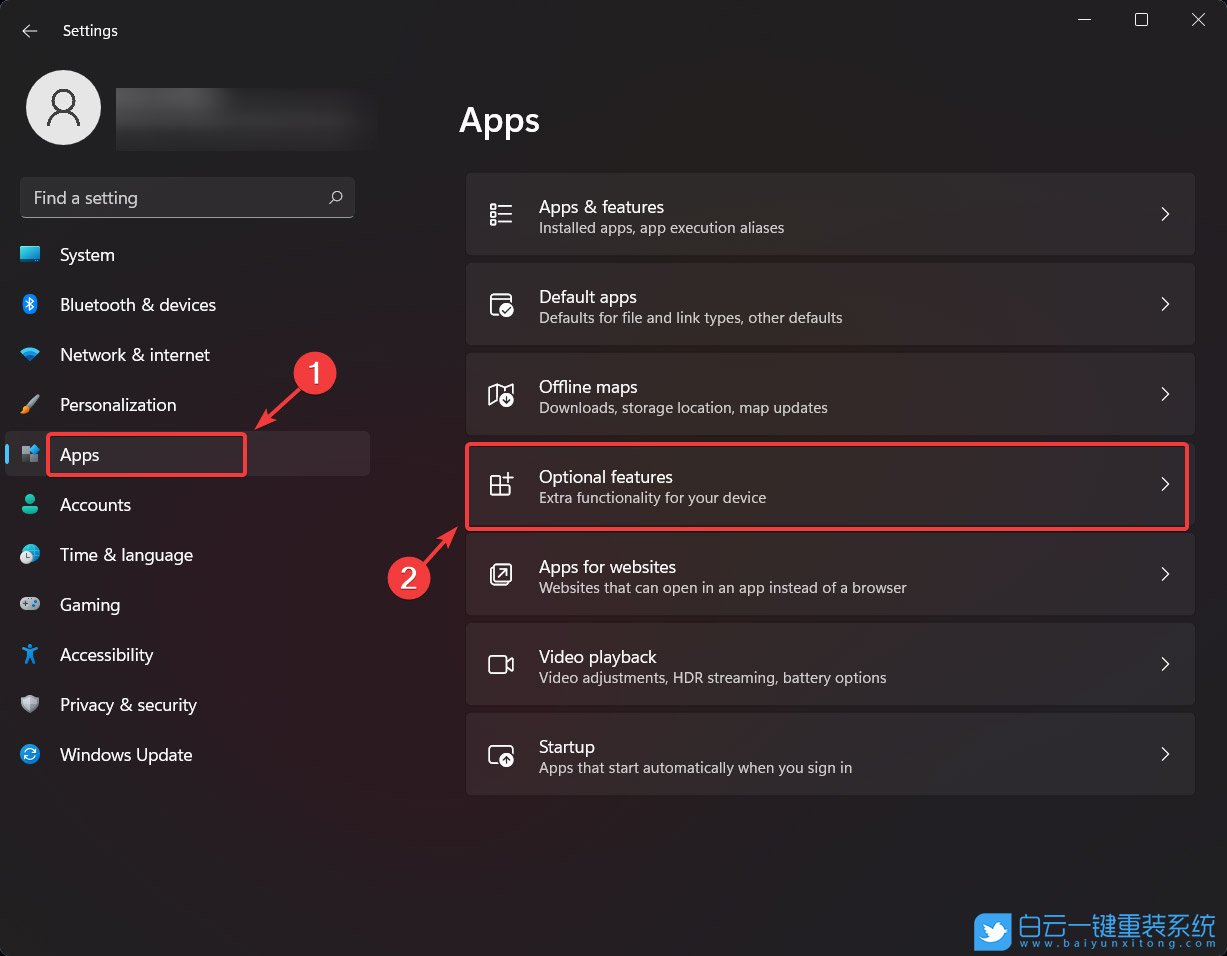The height and width of the screenshot is (956, 1227).
Task: Click the Find a setting search box
Action: click(175, 198)
